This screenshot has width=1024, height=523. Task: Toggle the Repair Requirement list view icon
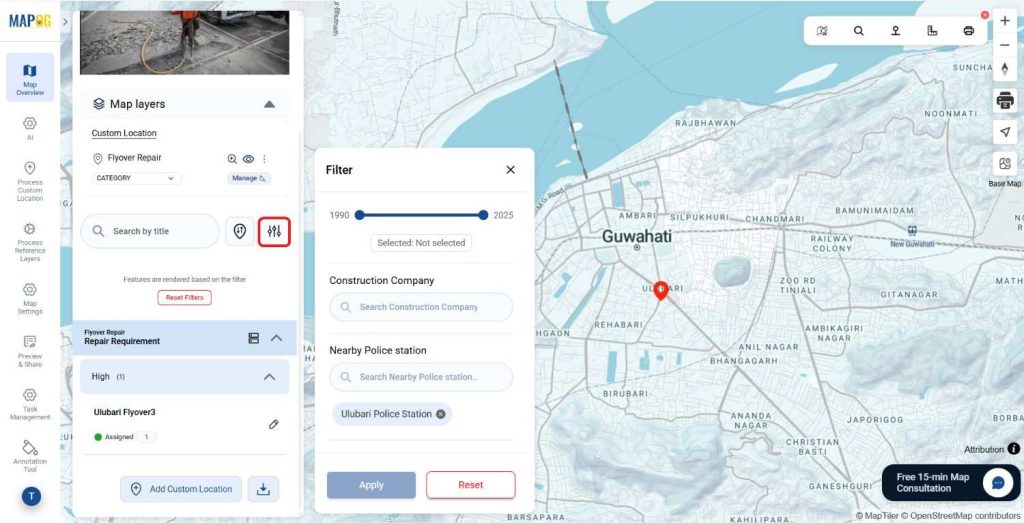pos(253,338)
